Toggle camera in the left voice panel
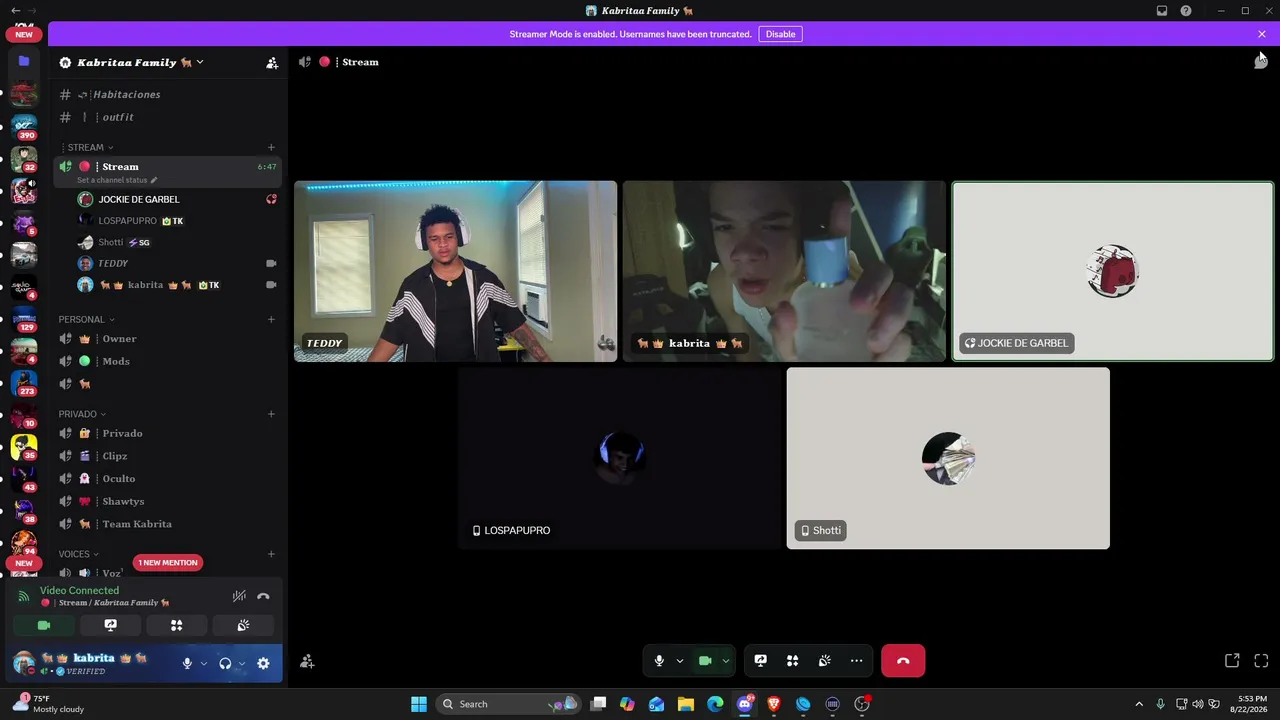The height and width of the screenshot is (720, 1280). [44, 625]
